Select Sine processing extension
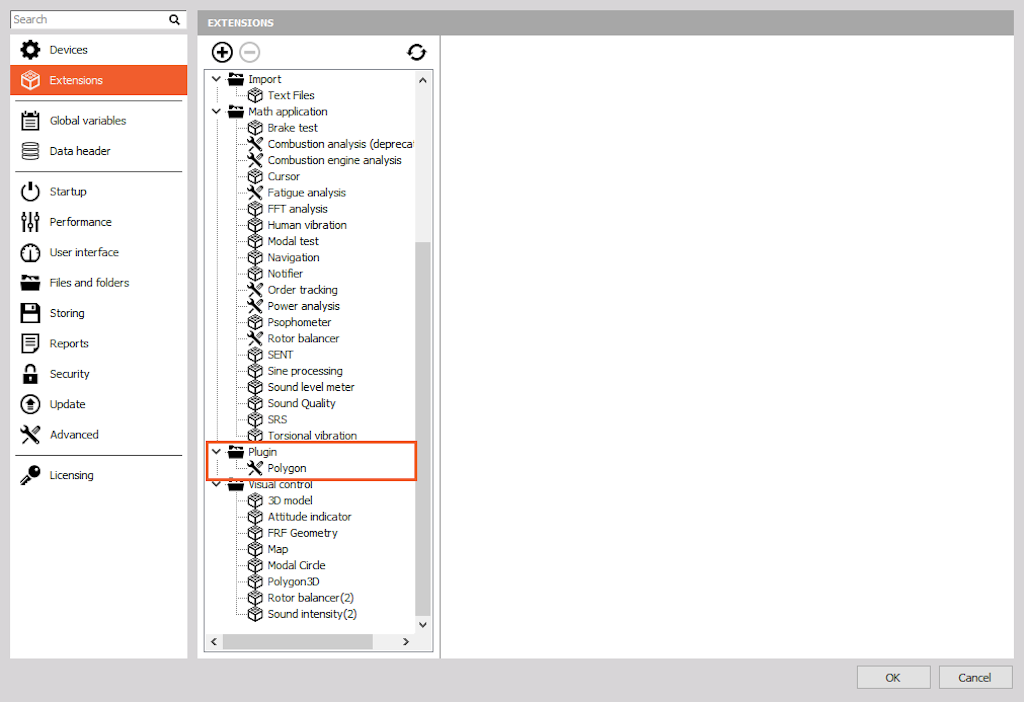This screenshot has width=1024, height=702. 305,371
